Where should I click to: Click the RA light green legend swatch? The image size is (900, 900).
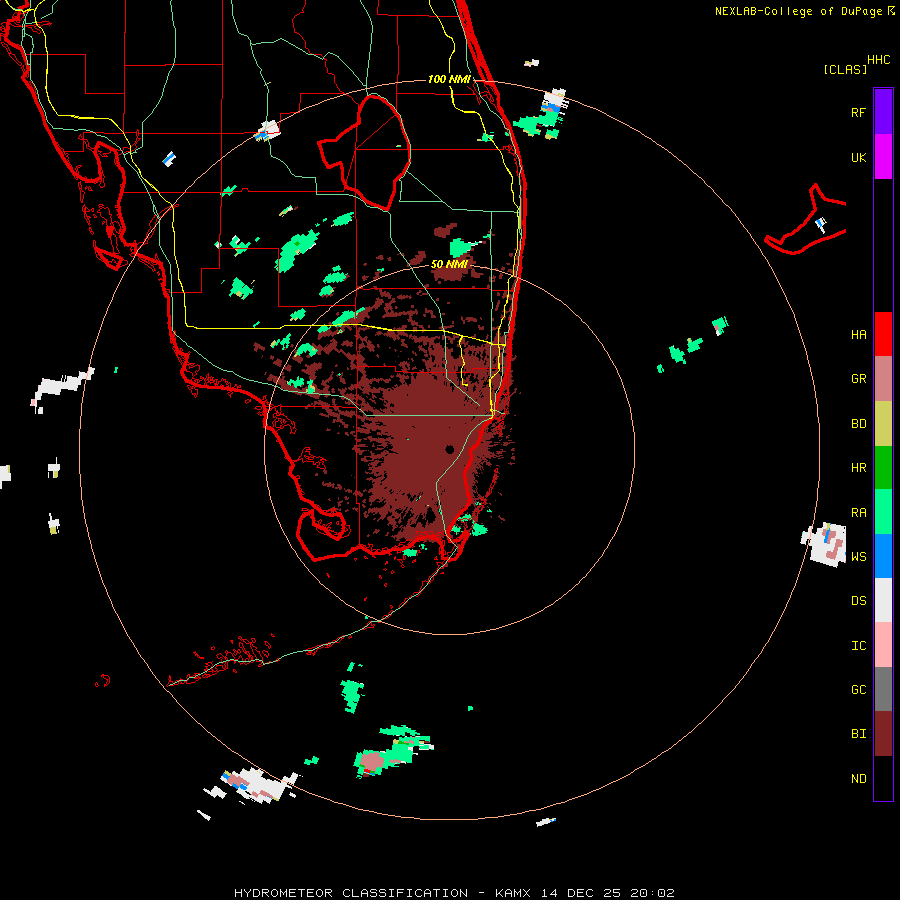pyautogui.click(x=883, y=512)
